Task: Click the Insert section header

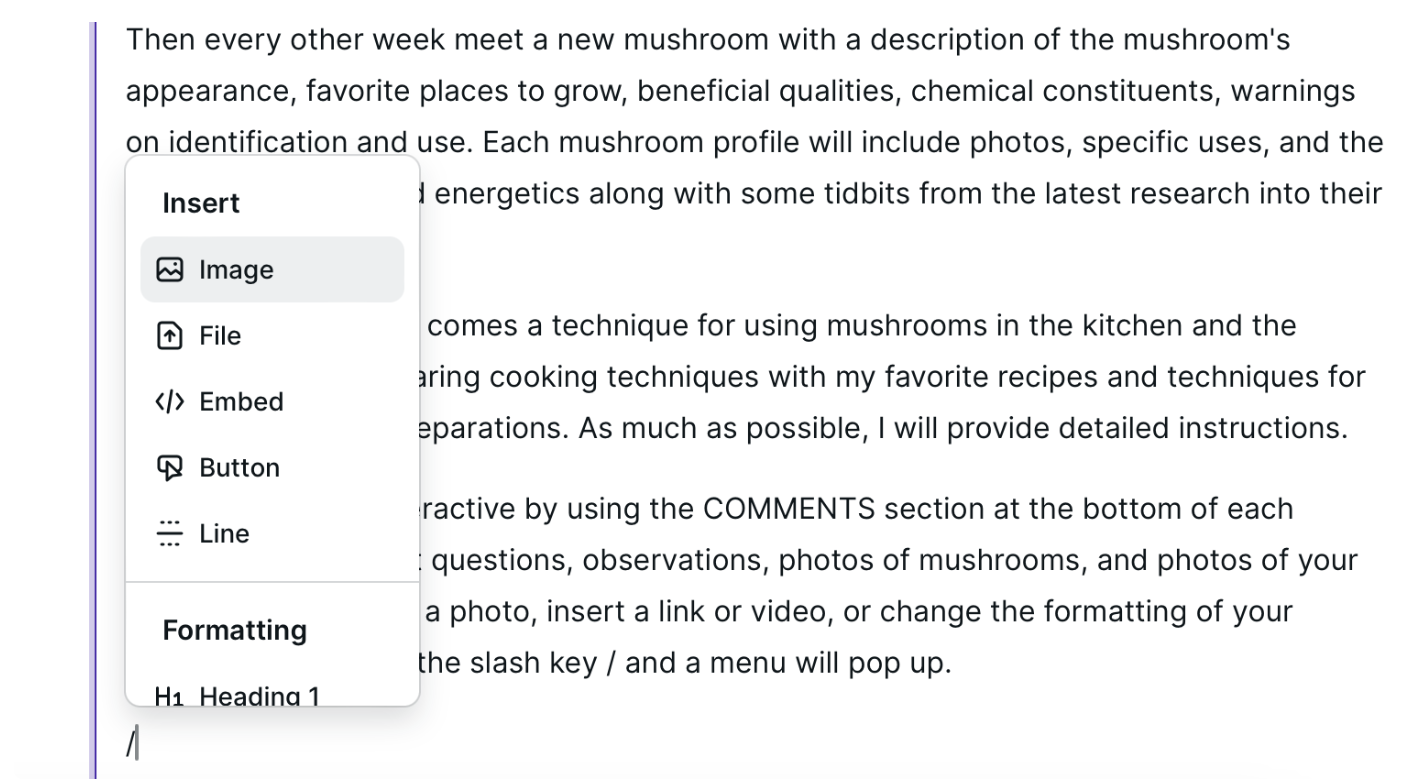Action: [201, 203]
